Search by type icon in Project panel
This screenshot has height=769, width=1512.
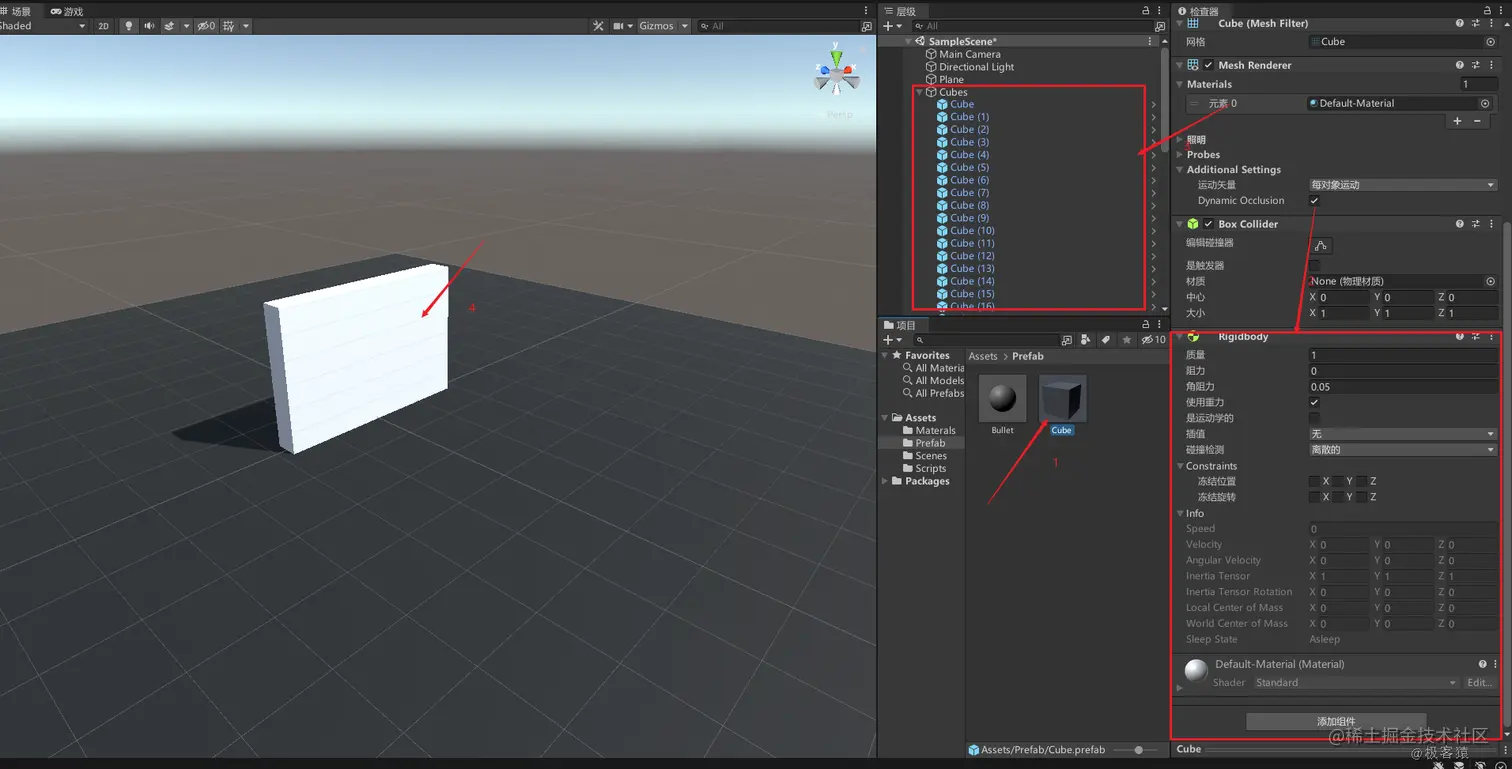click(1086, 340)
